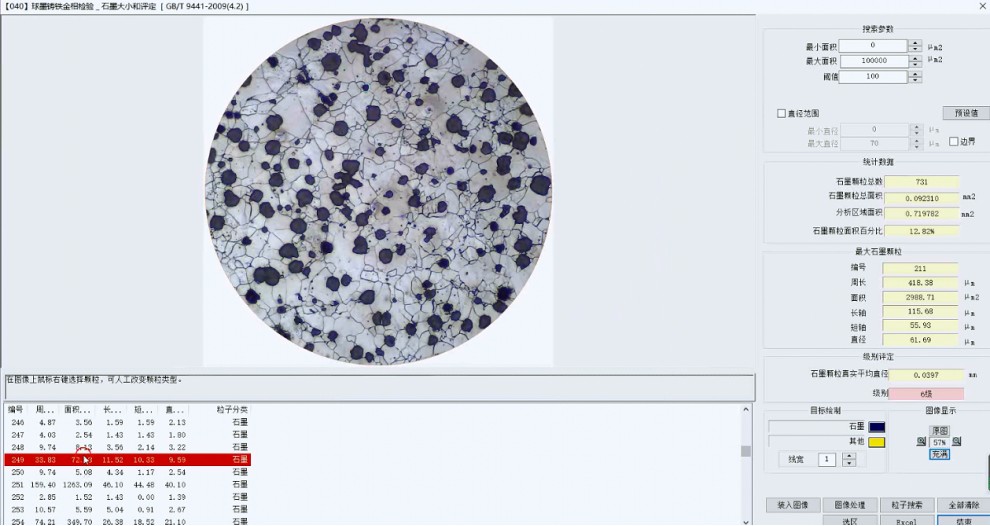Open the 石墨 dark blue color swatch
990x526 pixels.
click(876, 427)
